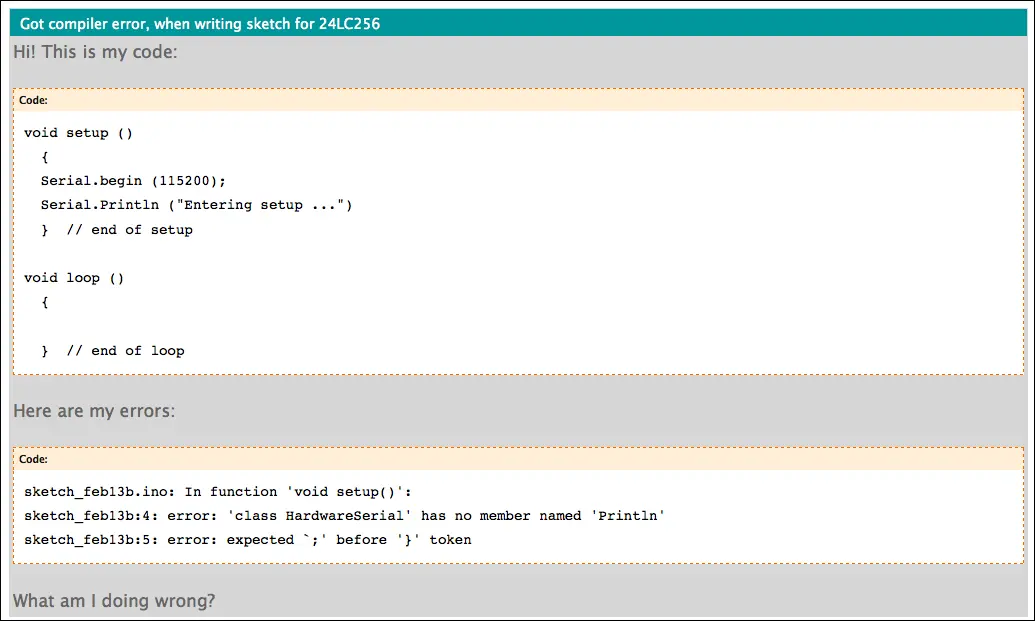
Task: Click the opening brace under void loop
Action: (x=45, y=302)
